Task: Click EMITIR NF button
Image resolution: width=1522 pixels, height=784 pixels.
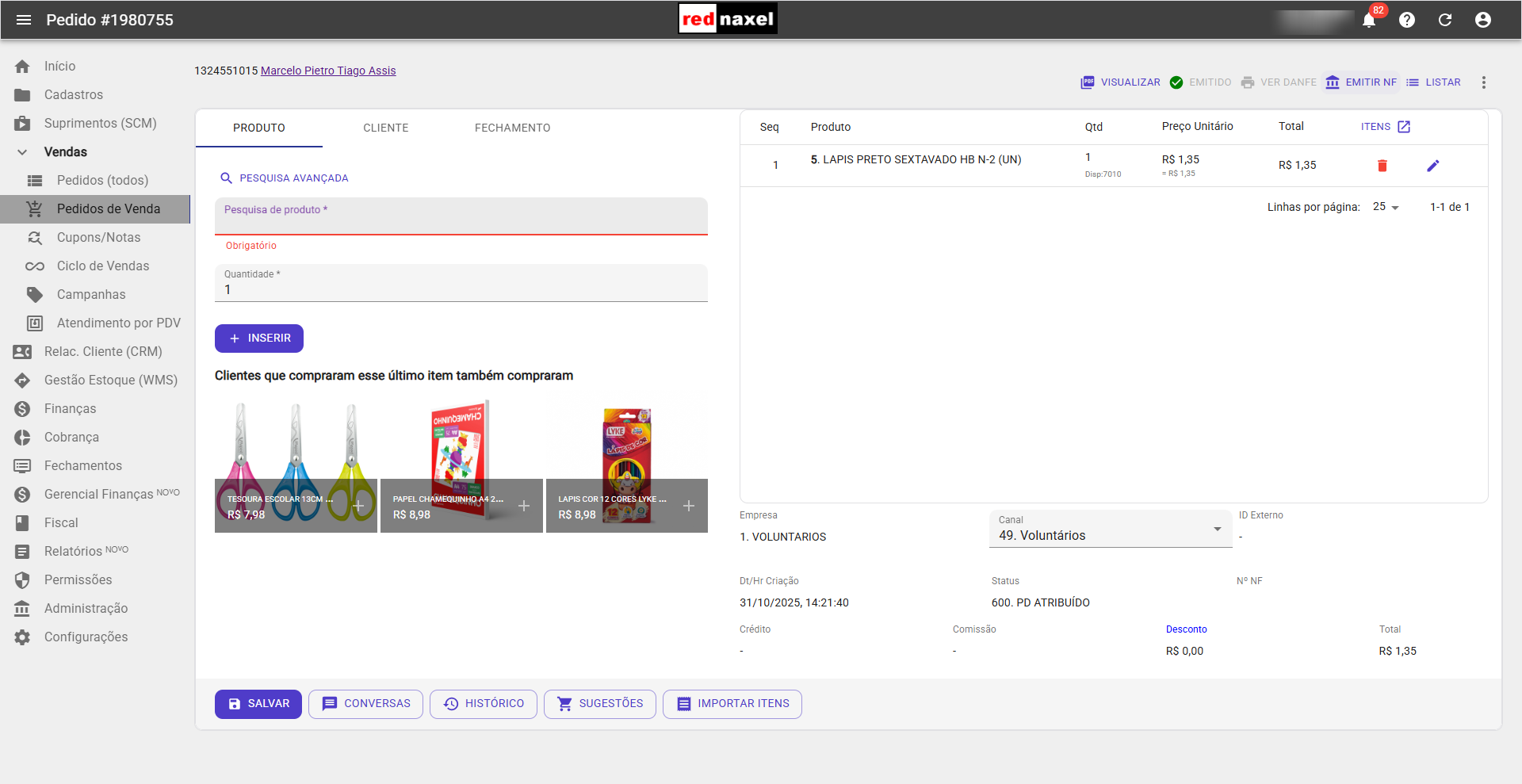Action: tap(1361, 82)
